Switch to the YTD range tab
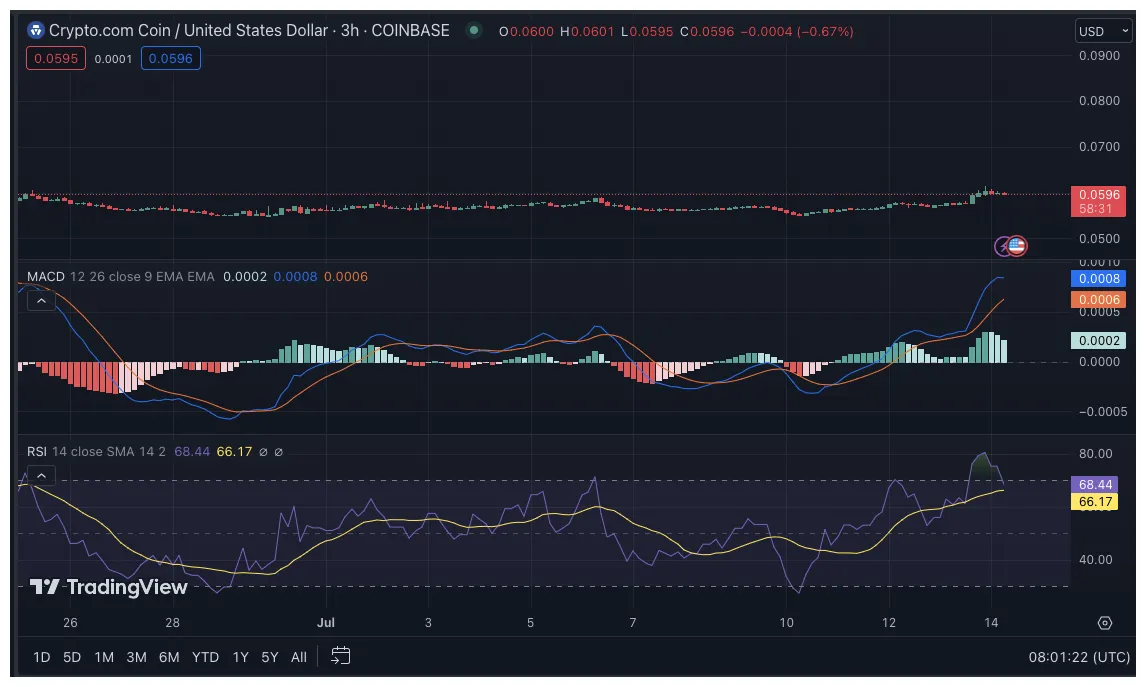 [205, 657]
